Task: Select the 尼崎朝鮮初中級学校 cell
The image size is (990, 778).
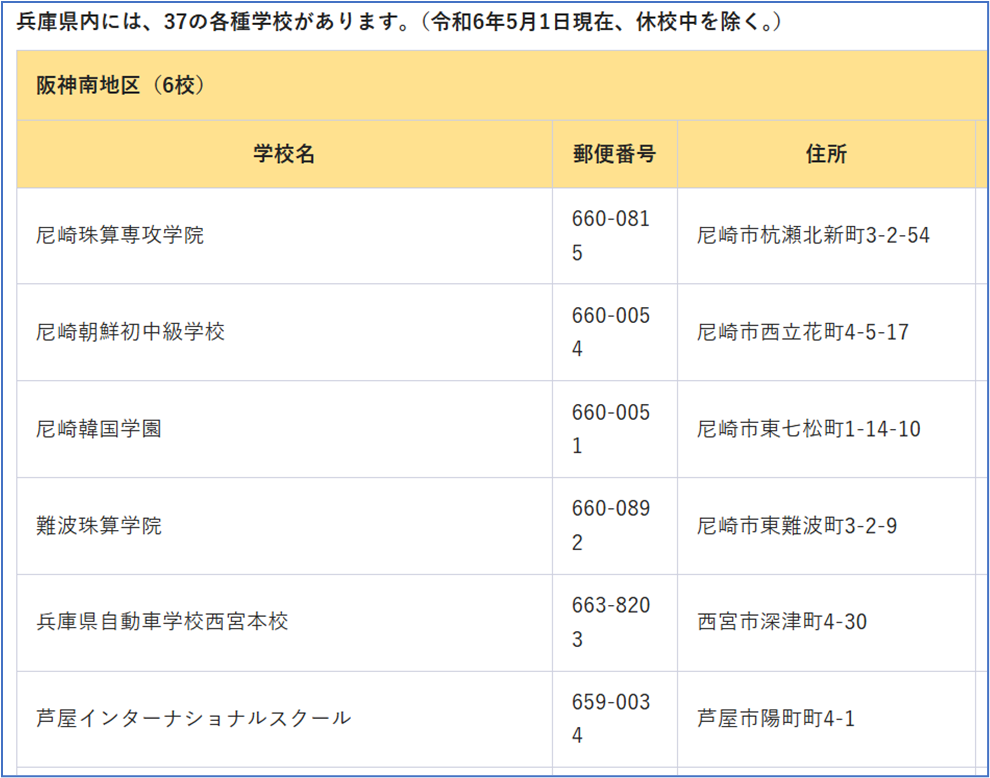Action: (x=130, y=332)
